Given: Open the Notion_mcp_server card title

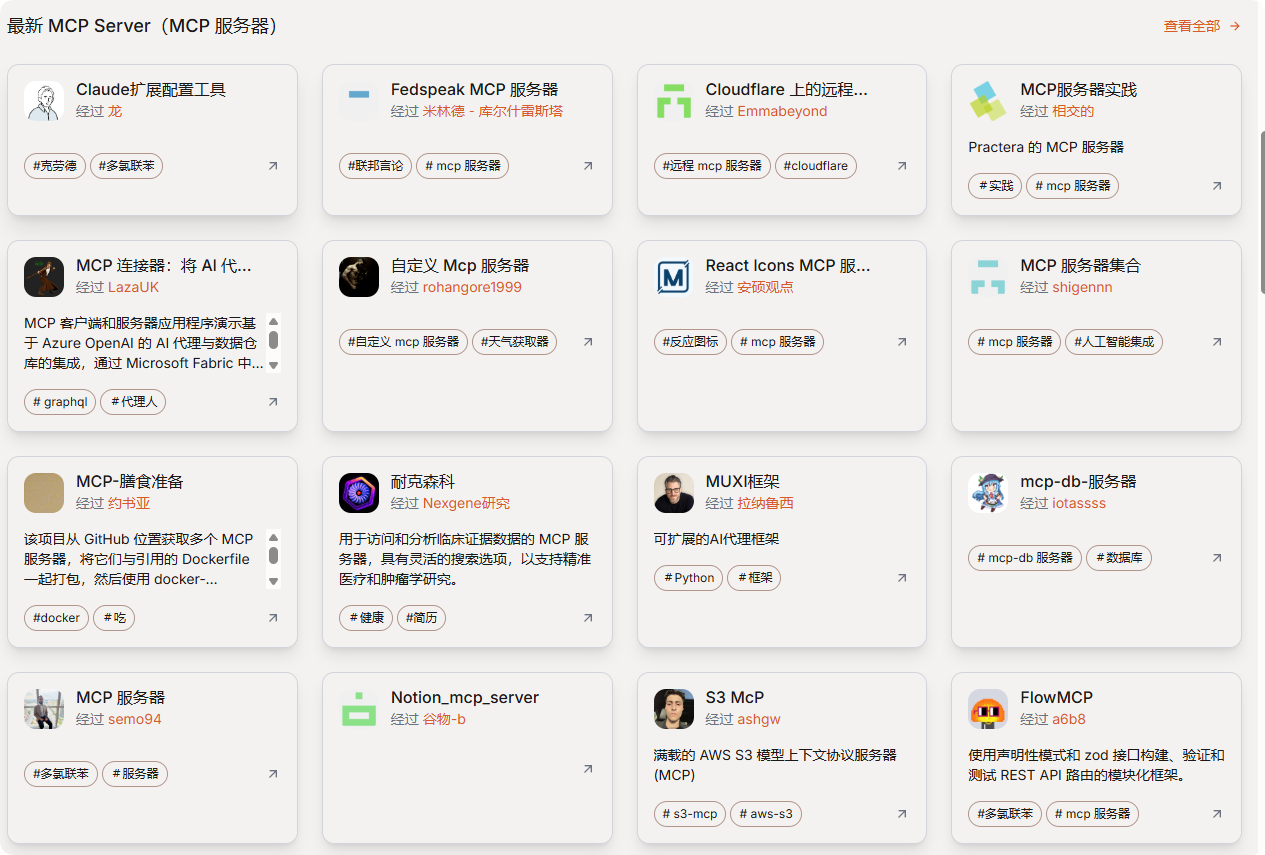Looking at the screenshot, I should tap(465, 698).
